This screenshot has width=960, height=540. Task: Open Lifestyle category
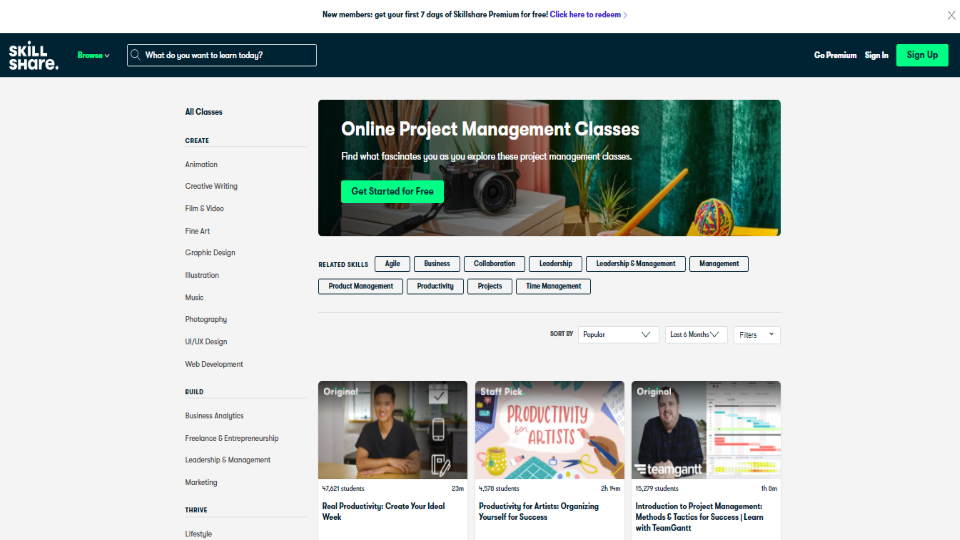click(198, 534)
